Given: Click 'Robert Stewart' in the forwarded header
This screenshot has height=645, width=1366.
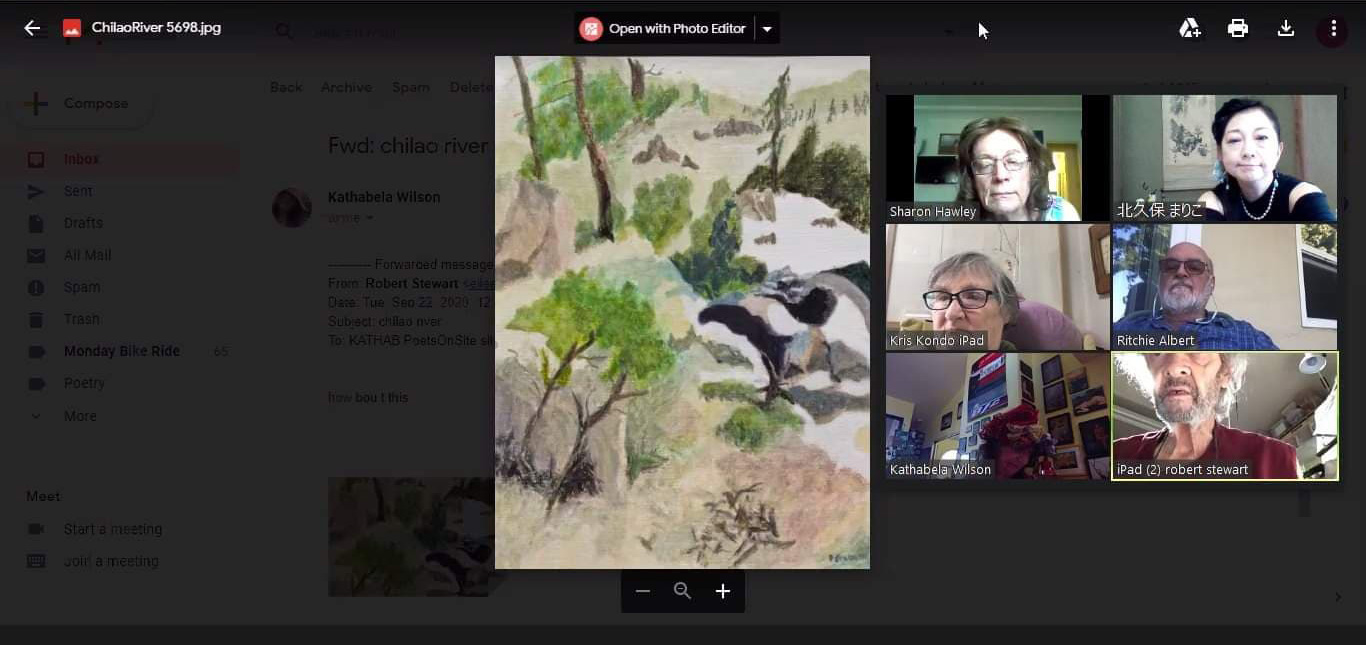Looking at the screenshot, I should coord(413,284).
